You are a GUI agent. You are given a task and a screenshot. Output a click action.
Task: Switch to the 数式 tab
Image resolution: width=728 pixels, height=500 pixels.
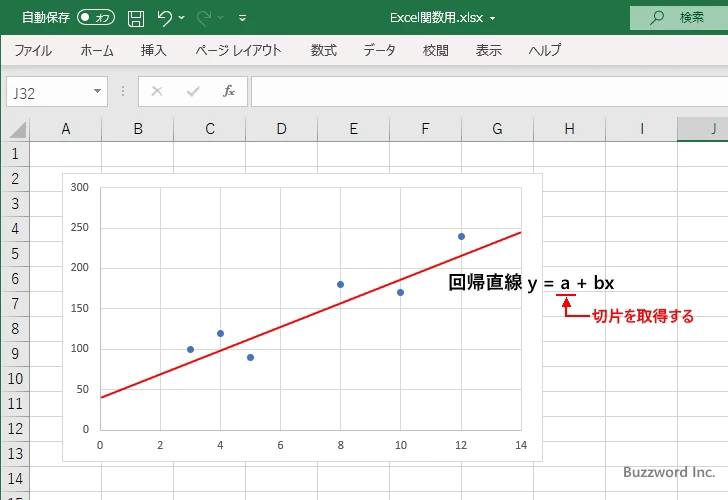(324, 50)
